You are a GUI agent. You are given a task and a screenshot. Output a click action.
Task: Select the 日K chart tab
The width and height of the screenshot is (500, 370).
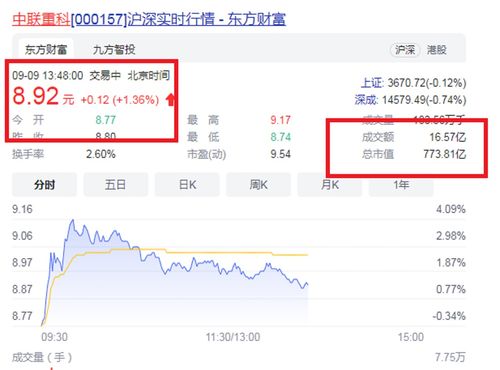point(187,184)
